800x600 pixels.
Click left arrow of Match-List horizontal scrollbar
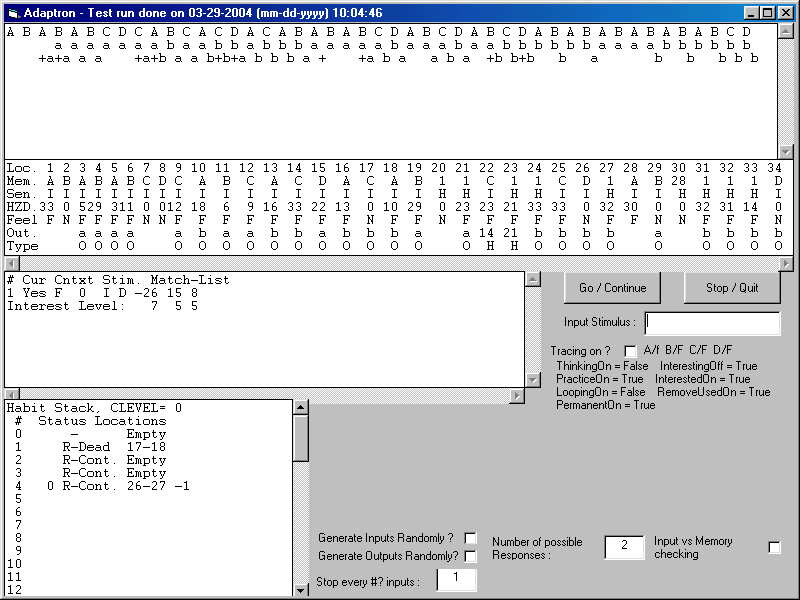(12, 395)
